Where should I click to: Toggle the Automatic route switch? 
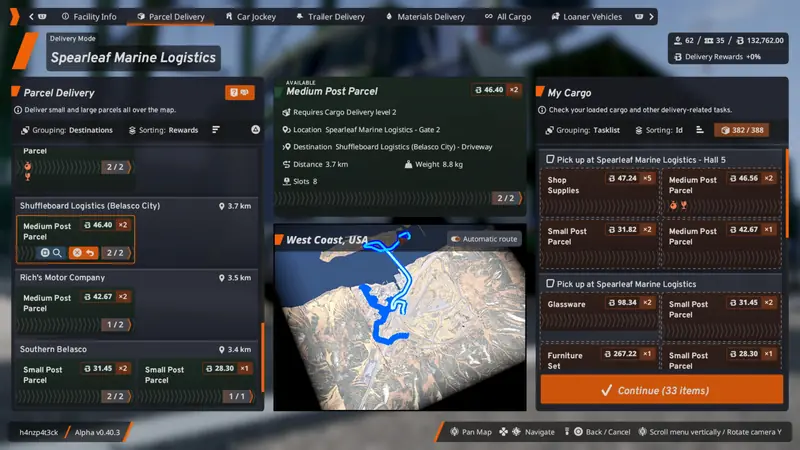pyautogui.click(x=456, y=239)
